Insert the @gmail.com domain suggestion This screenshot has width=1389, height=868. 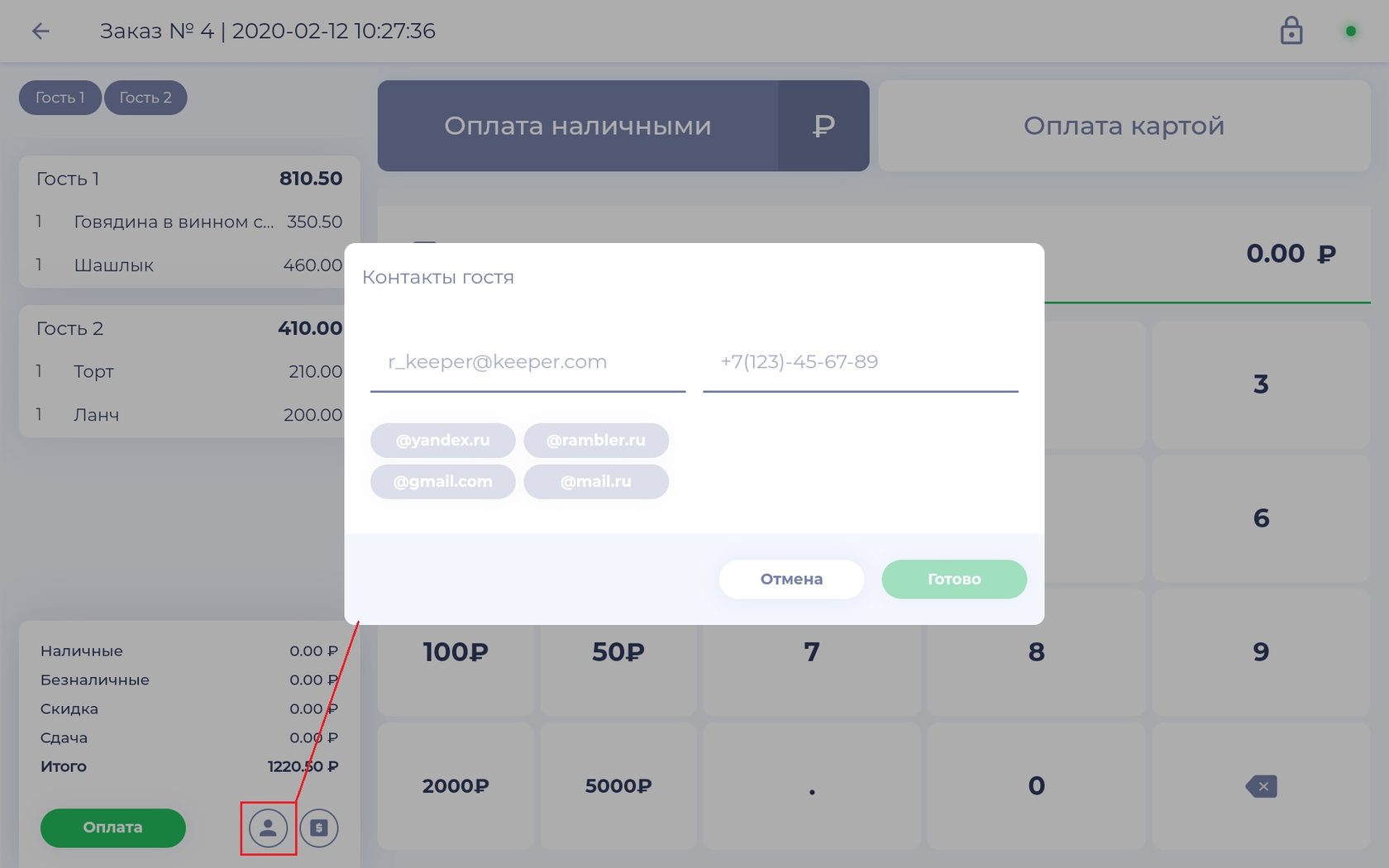442,481
